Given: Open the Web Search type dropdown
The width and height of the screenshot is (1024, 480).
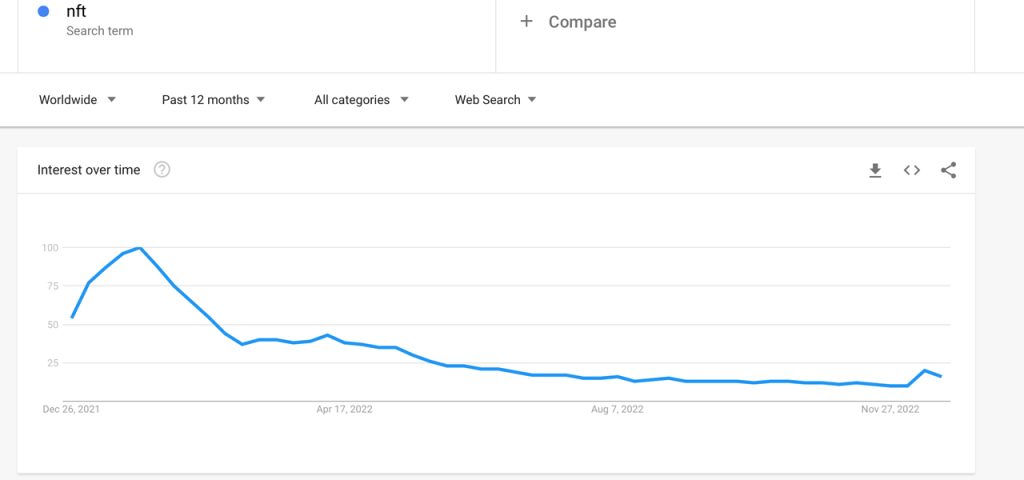Looking at the screenshot, I should coord(495,100).
